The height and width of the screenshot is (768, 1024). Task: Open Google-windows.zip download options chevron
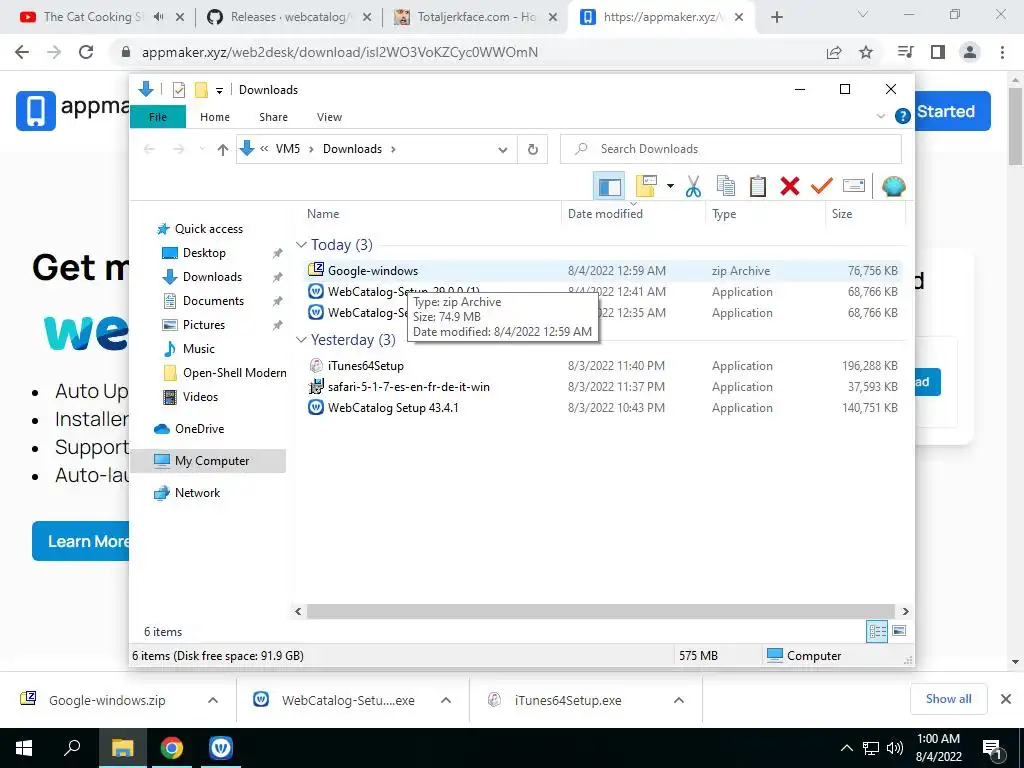[213, 700]
